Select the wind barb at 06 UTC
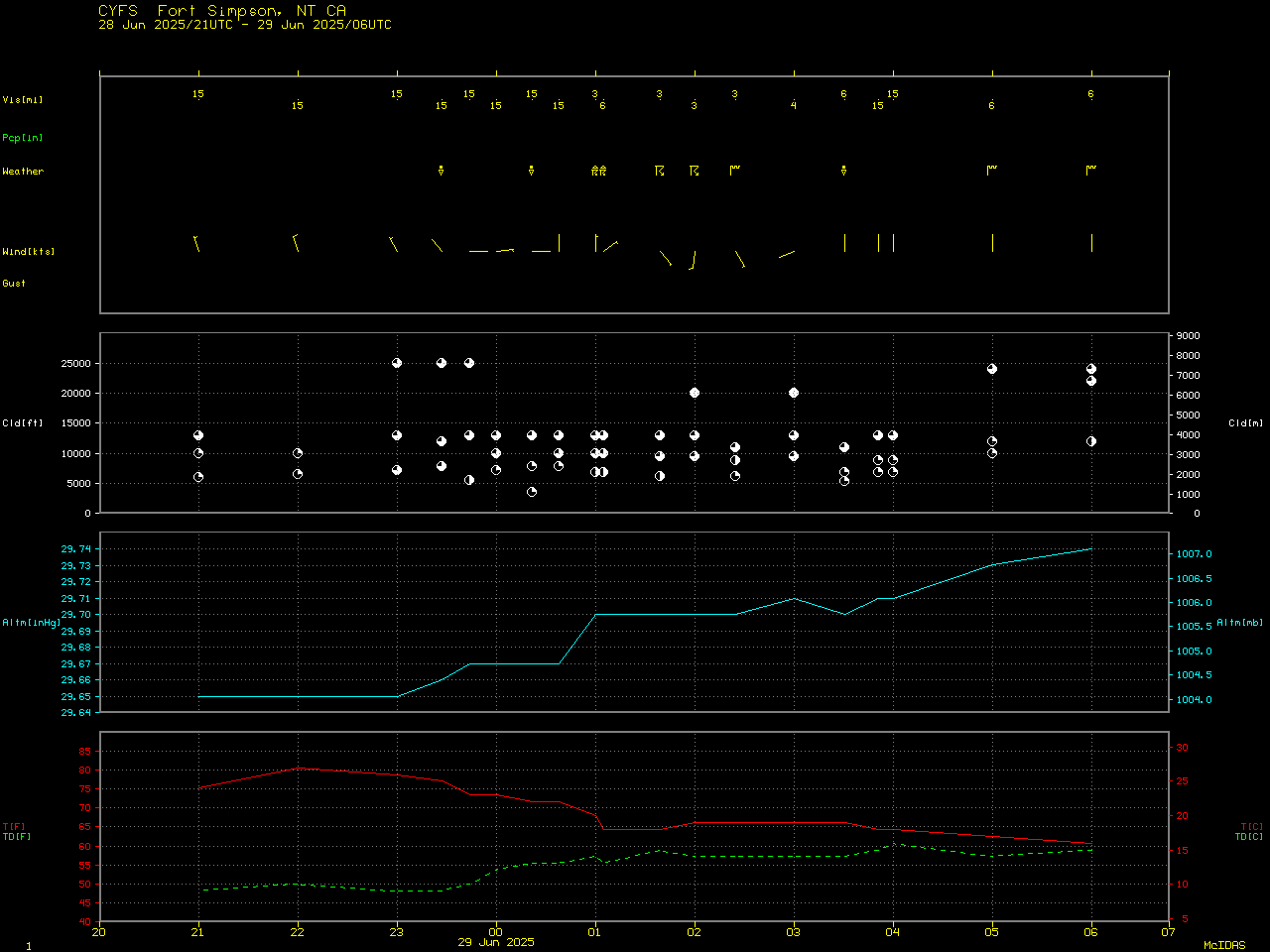 pyautogui.click(x=1091, y=243)
